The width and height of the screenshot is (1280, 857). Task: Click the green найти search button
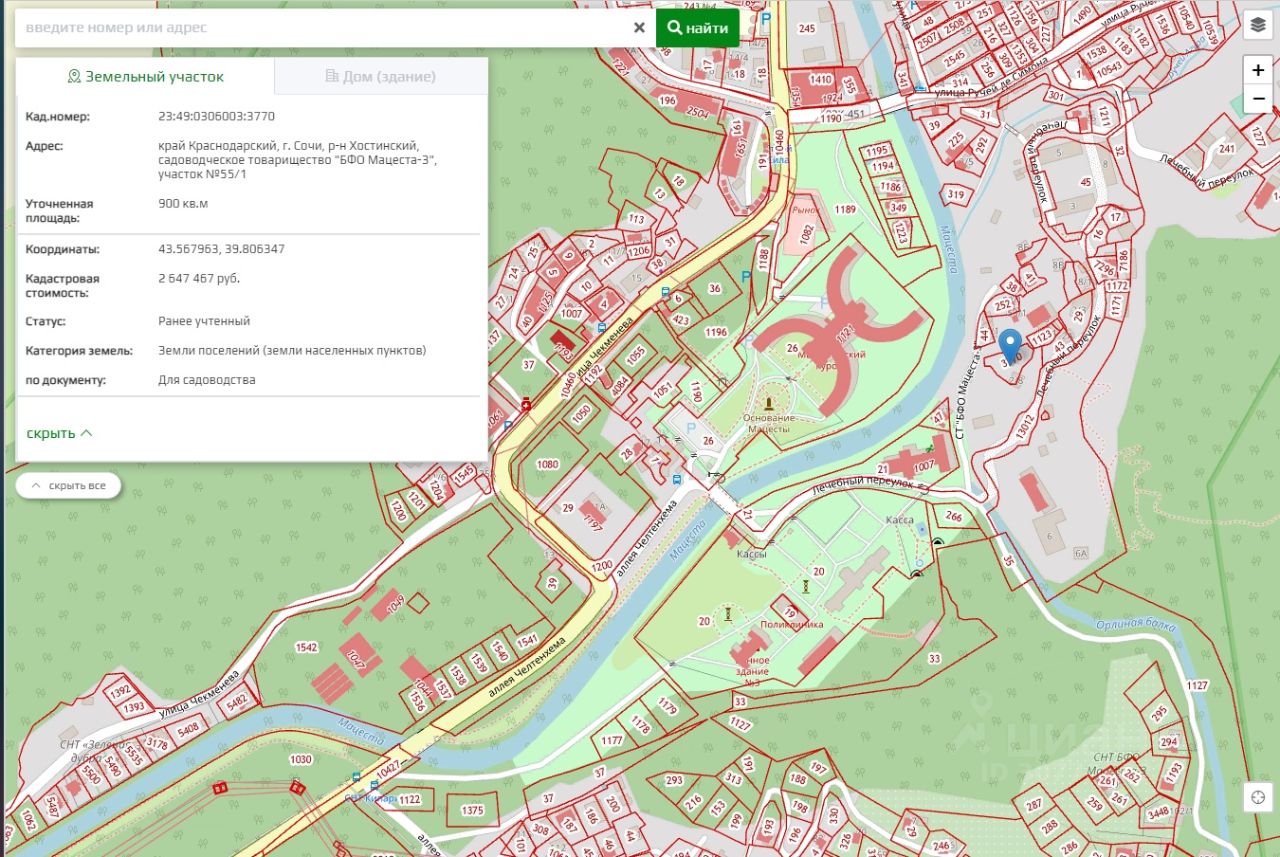698,28
